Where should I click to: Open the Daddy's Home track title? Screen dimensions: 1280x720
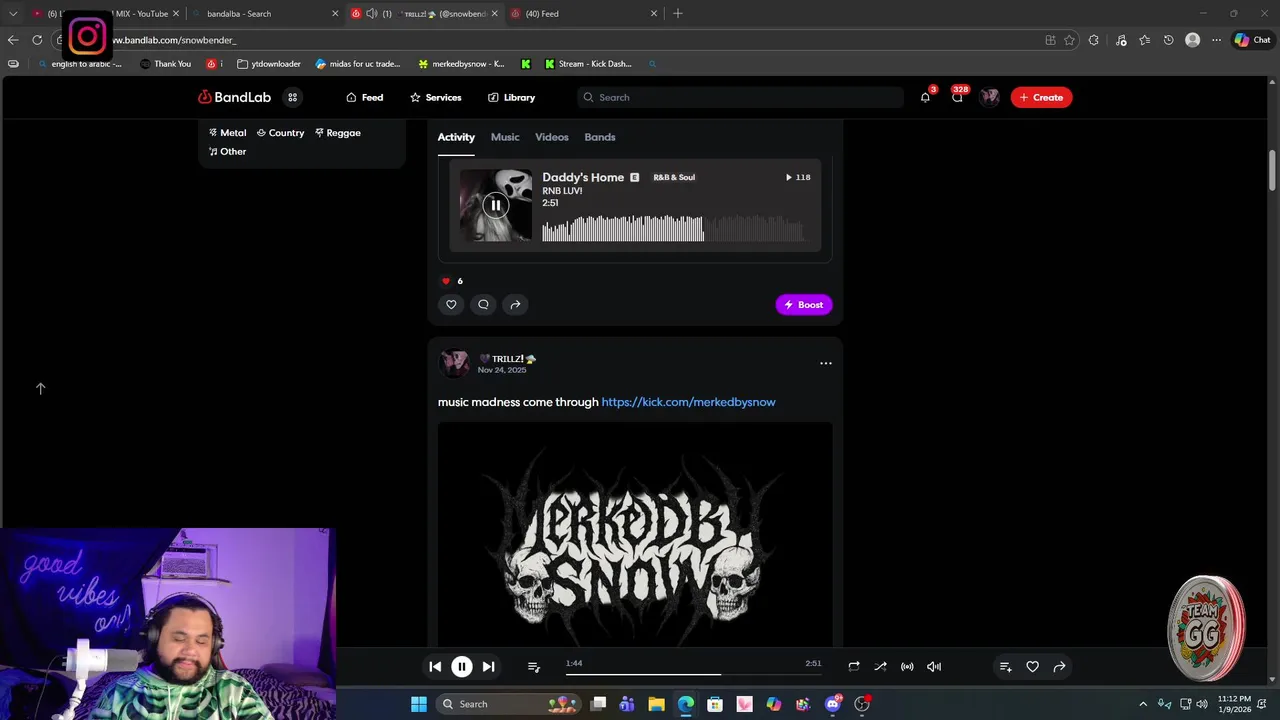(x=583, y=177)
